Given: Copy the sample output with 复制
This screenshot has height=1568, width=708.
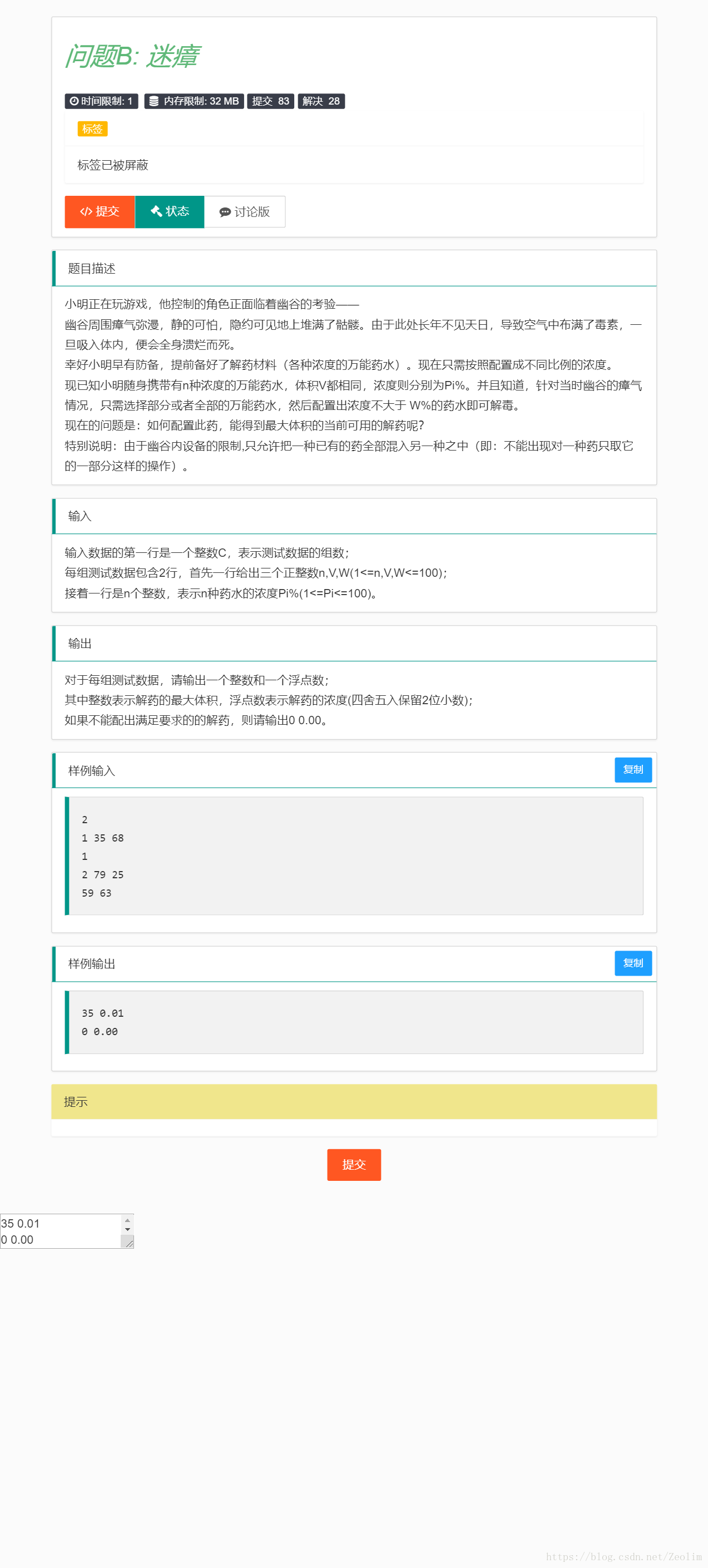Looking at the screenshot, I should (x=633, y=963).
